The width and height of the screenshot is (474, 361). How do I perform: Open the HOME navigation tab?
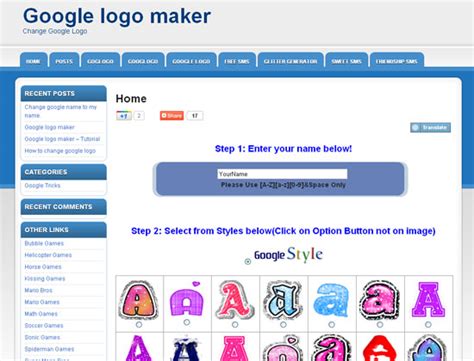click(x=33, y=61)
